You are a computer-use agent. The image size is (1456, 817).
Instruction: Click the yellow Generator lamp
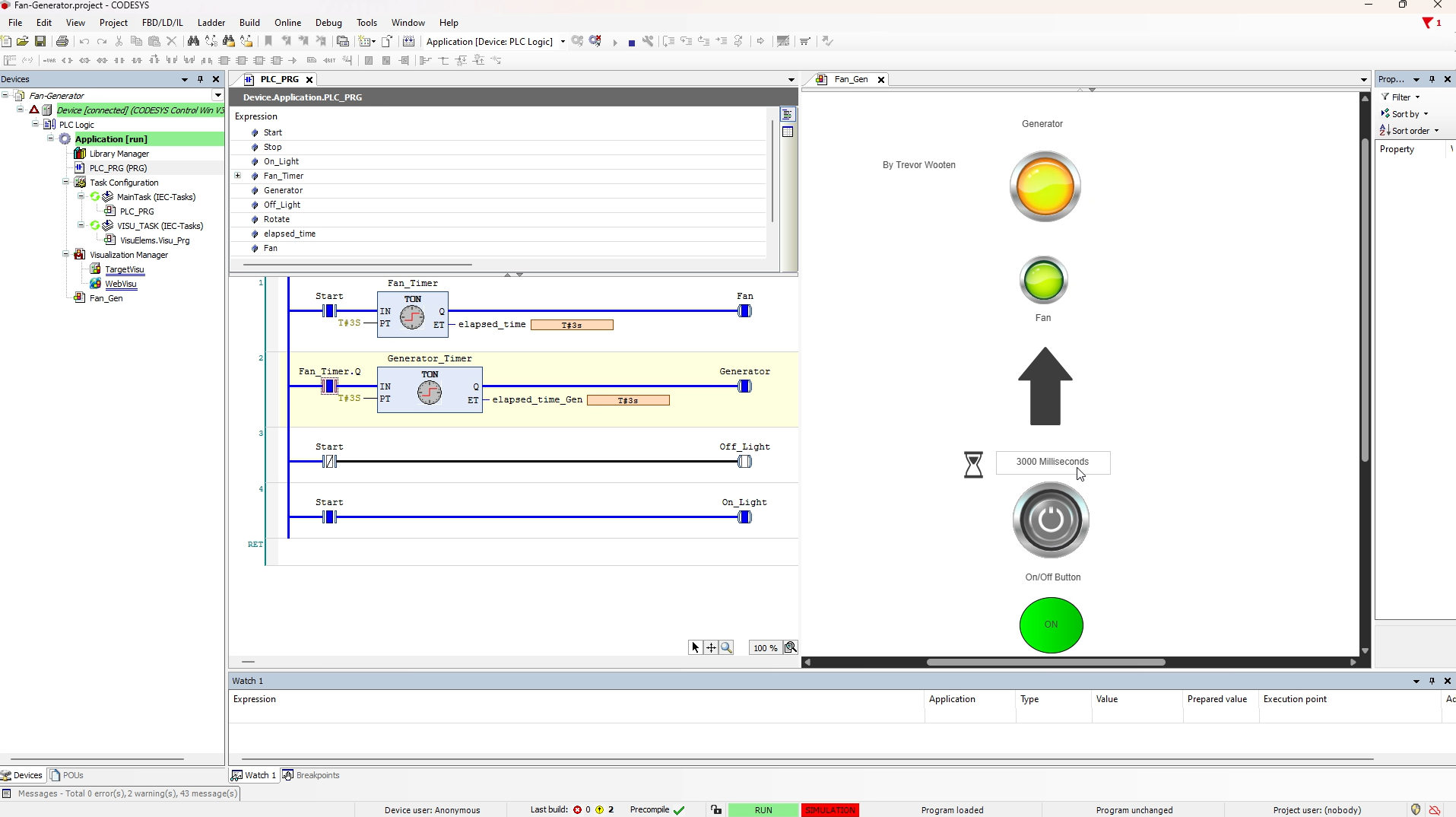point(1045,186)
